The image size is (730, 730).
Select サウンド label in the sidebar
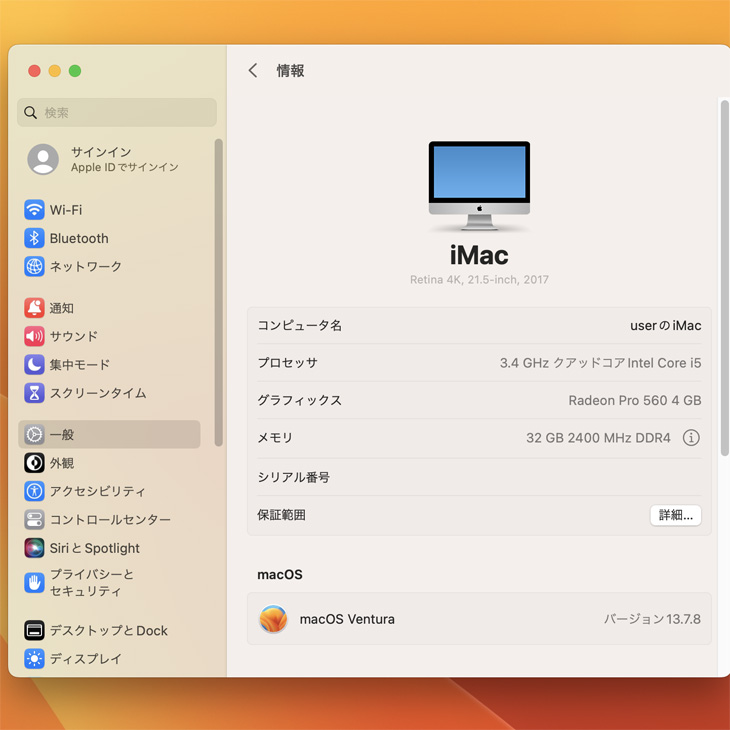tap(74, 336)
